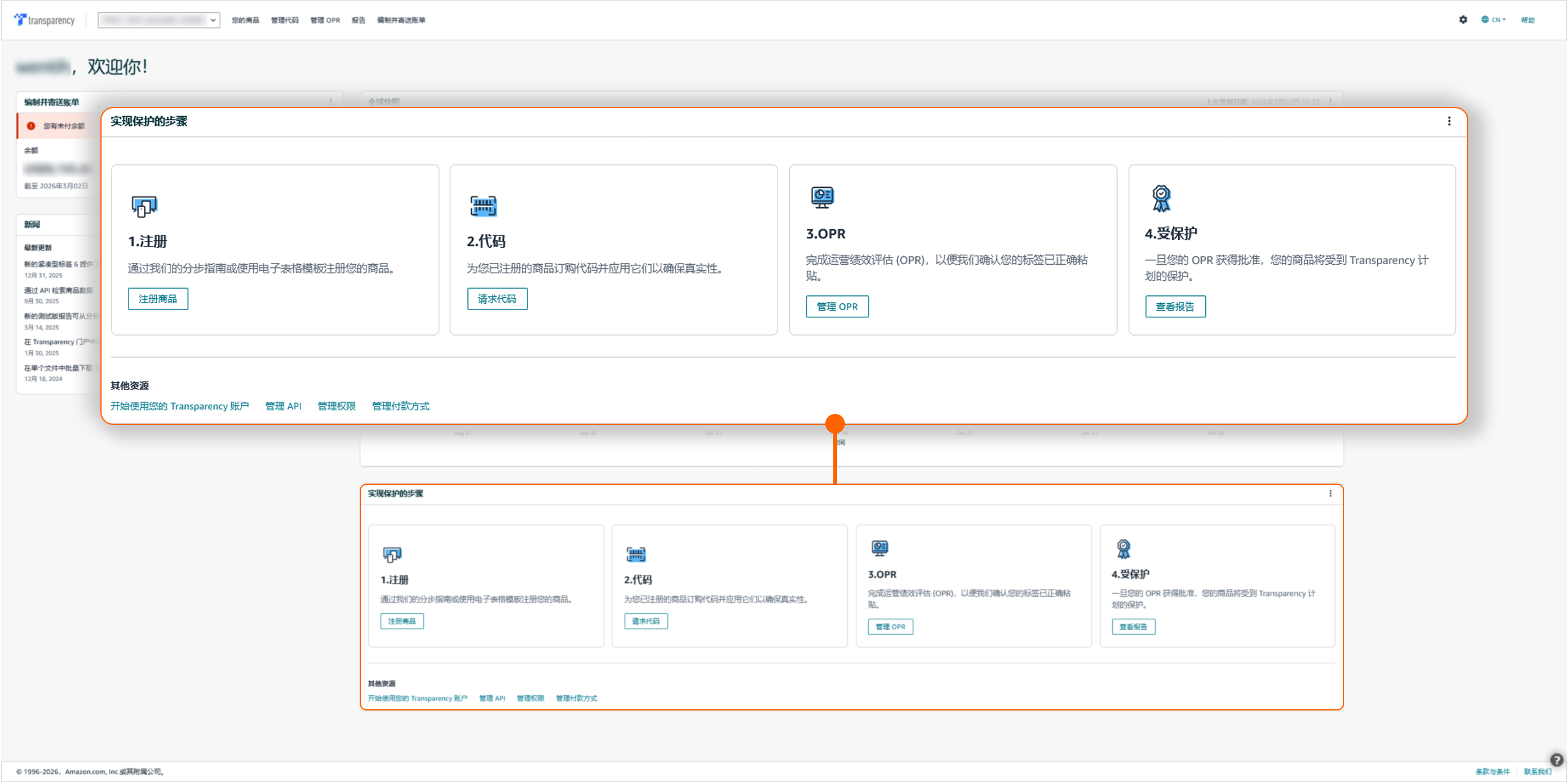Click the Transparency logo in header
Image resolution: width=1568 pixels, height=782 pixels.
coord(44,20)
